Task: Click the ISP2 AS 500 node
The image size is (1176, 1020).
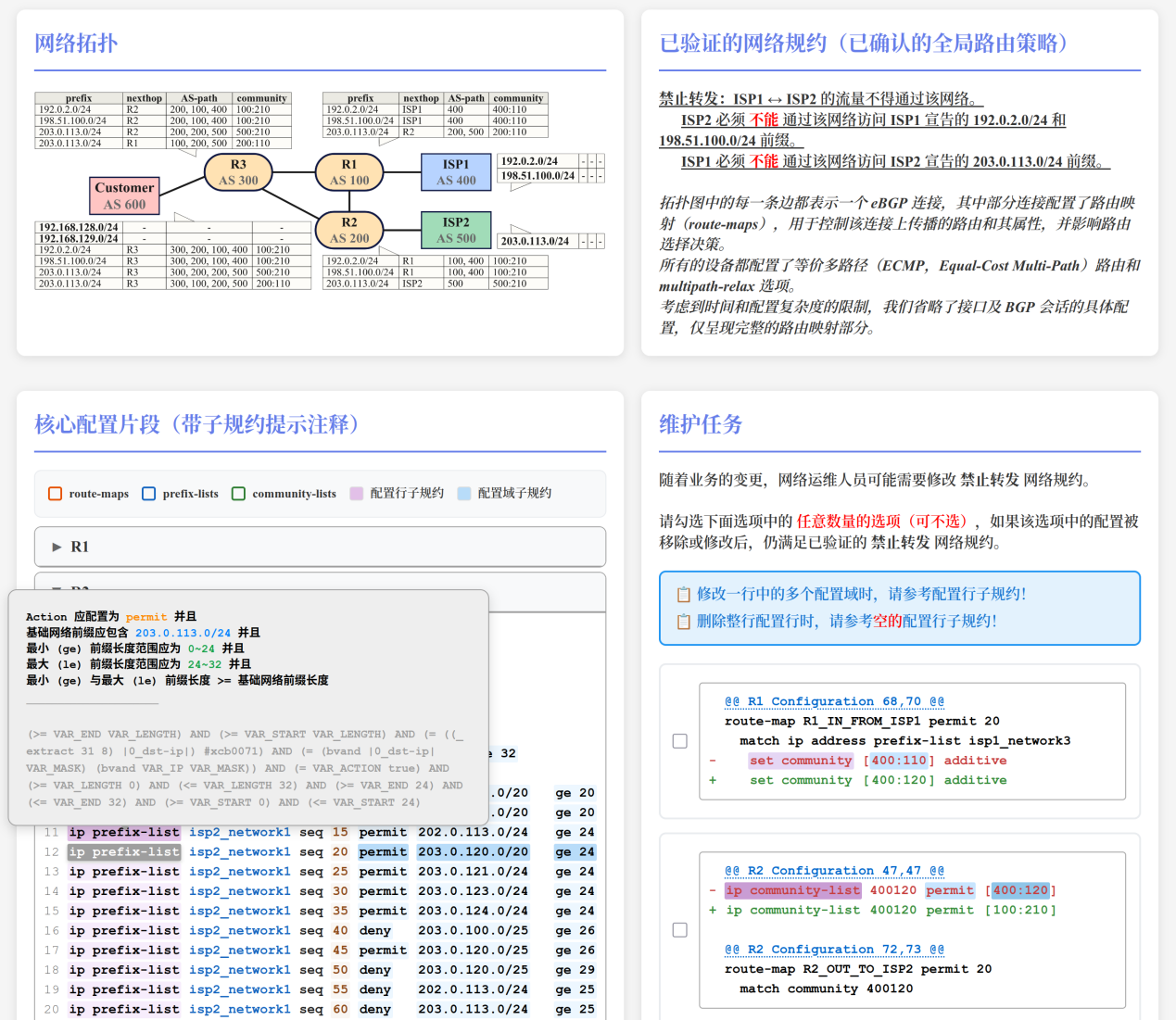Action: [456, 230]
